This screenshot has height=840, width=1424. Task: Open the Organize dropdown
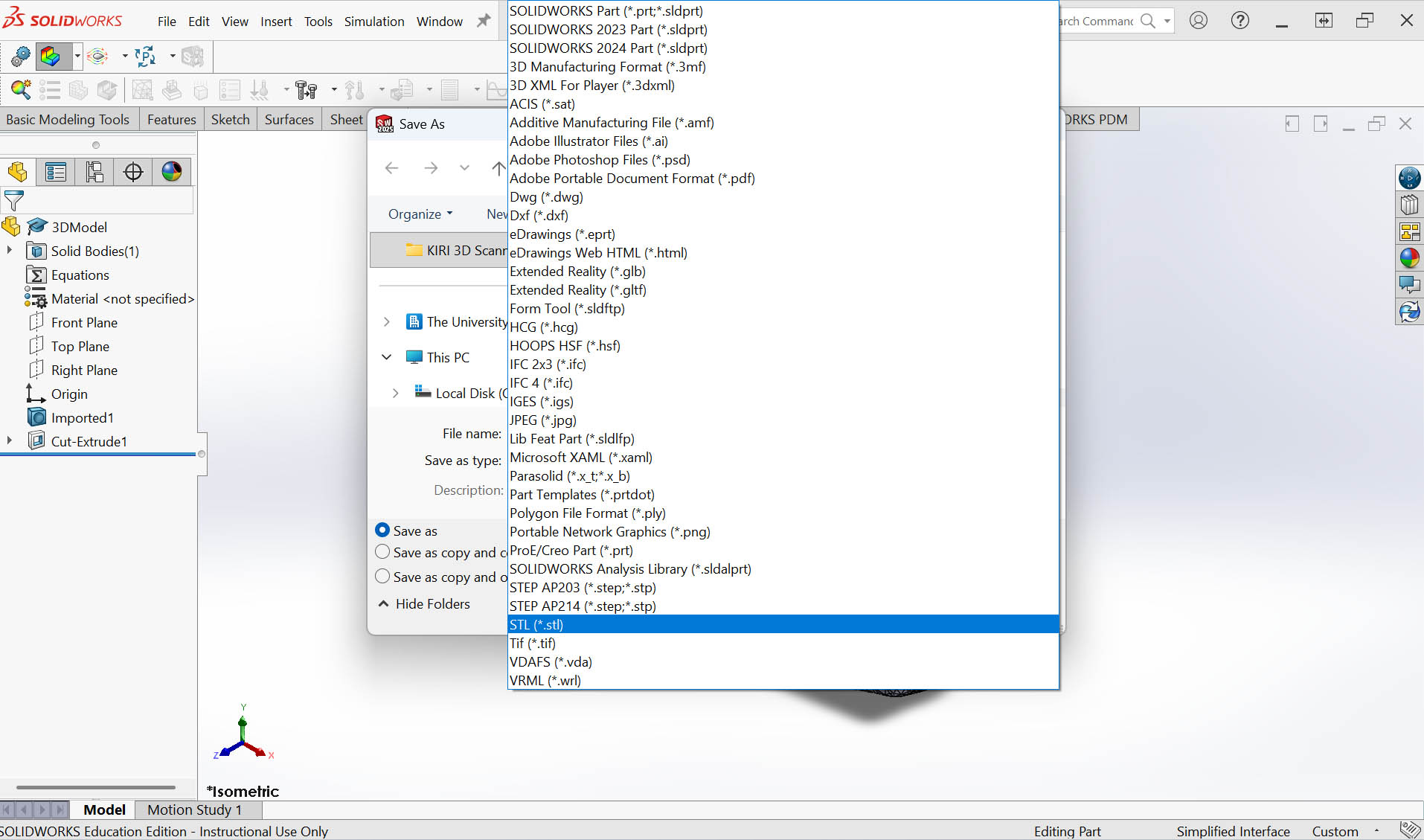[420, 214]
